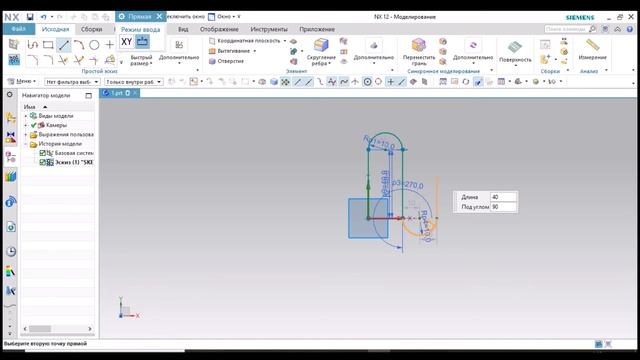Click the Под углом angle input field
The width and height of the screenshot is (640, 360).
click(x=502, y=207)
